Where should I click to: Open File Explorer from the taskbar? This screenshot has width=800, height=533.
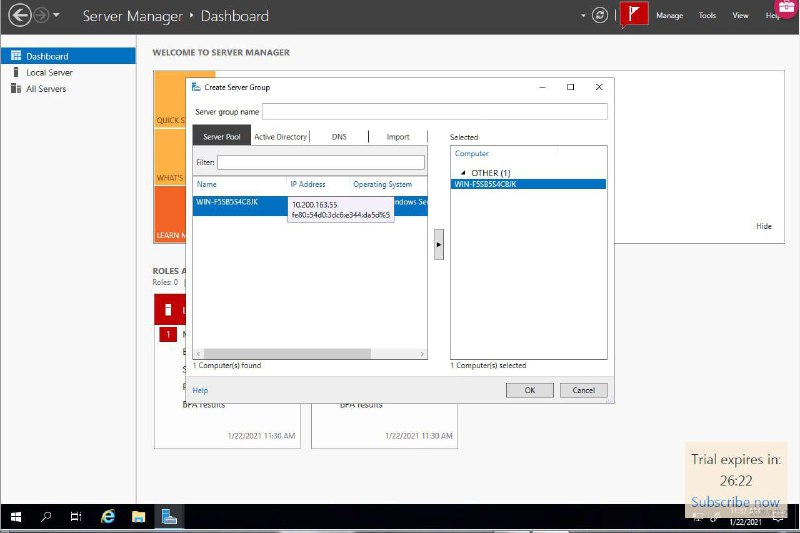pos(138,517)
